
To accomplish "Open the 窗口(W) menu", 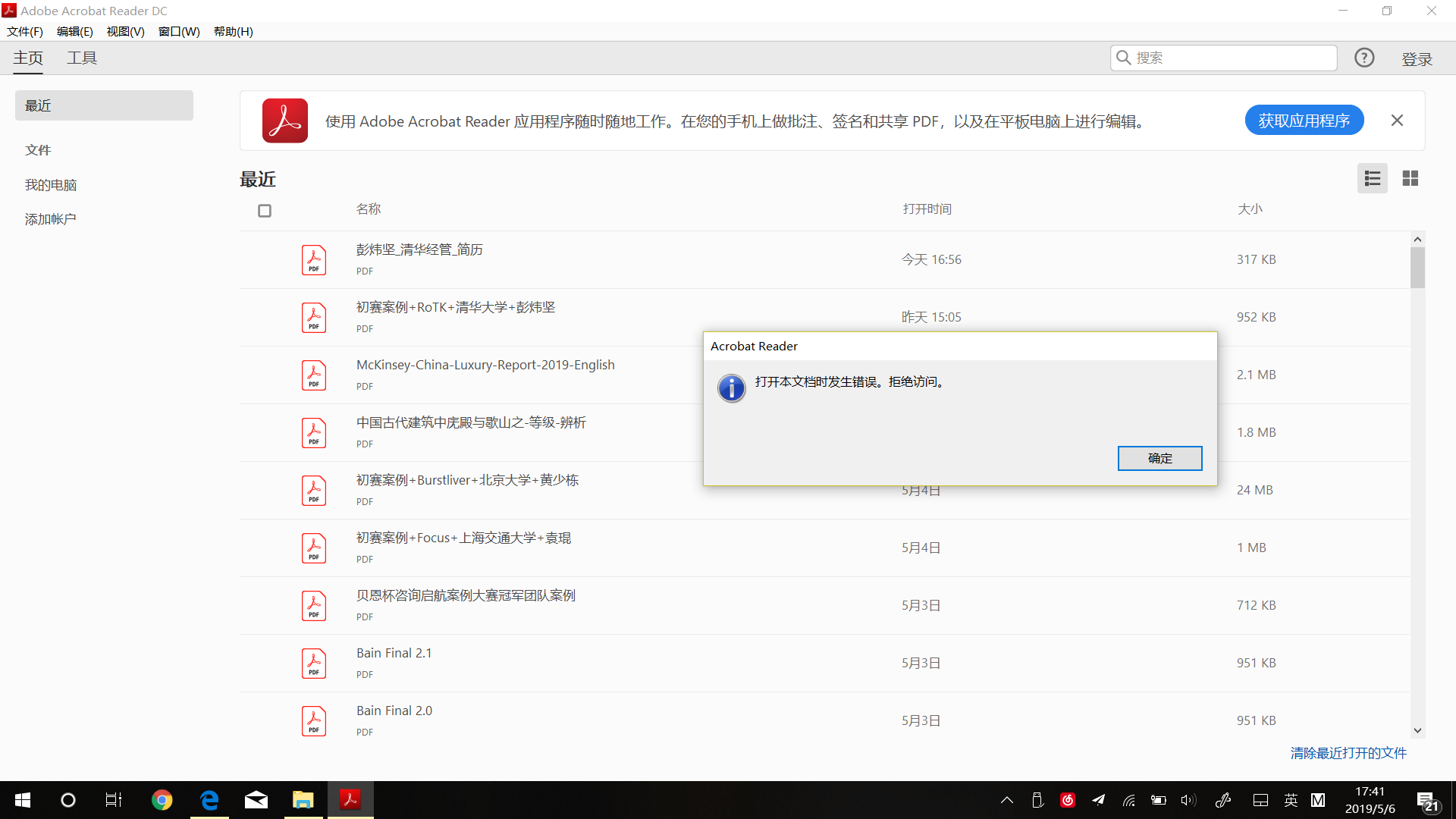I will click(x=179, y=31).
